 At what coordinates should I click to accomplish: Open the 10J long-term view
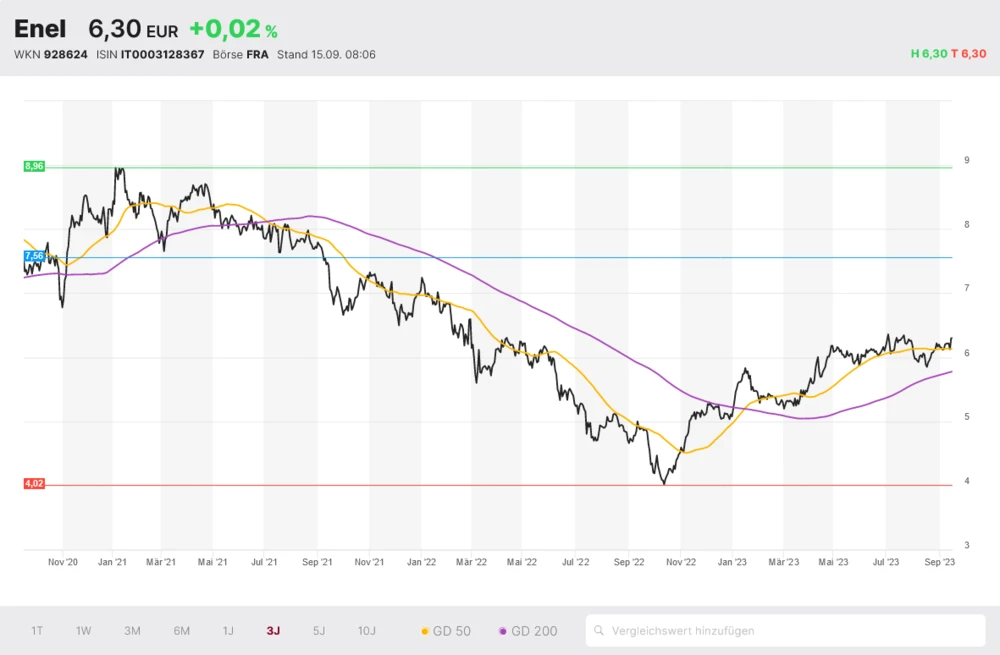coord(367,631)
